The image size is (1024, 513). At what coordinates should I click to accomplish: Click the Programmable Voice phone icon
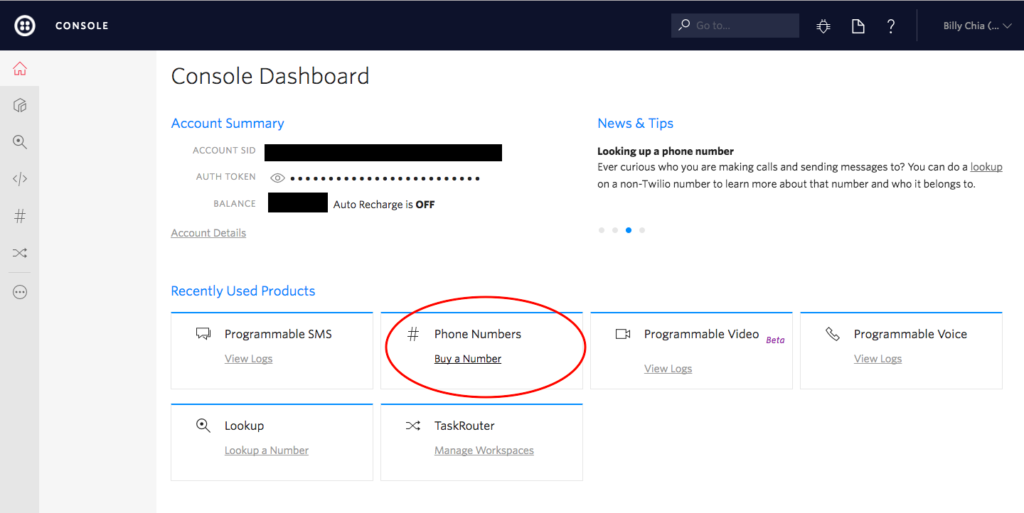(832, 334)
